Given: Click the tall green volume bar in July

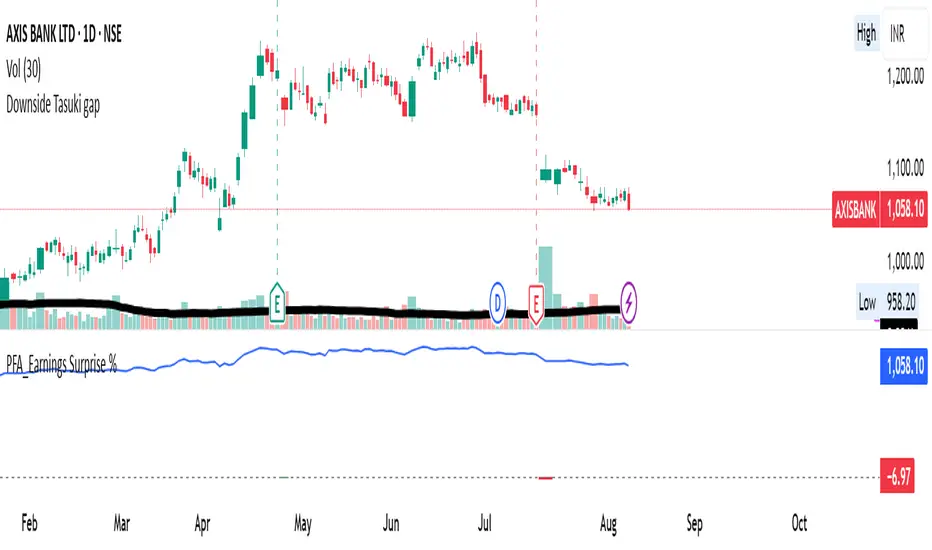Looking at the screenshot, I should tap(545, 287).
